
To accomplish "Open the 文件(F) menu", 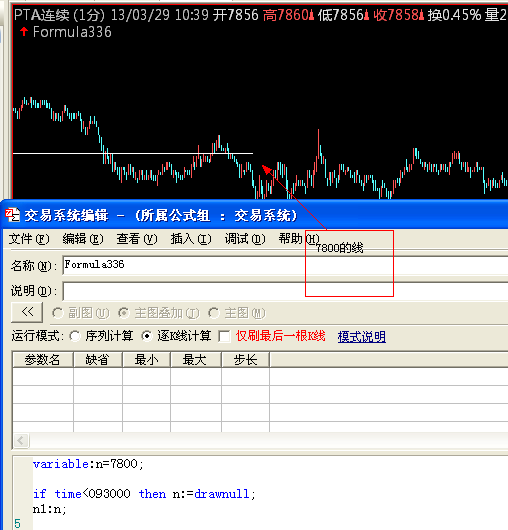I will pyautogui.click(x=29, y=239).
